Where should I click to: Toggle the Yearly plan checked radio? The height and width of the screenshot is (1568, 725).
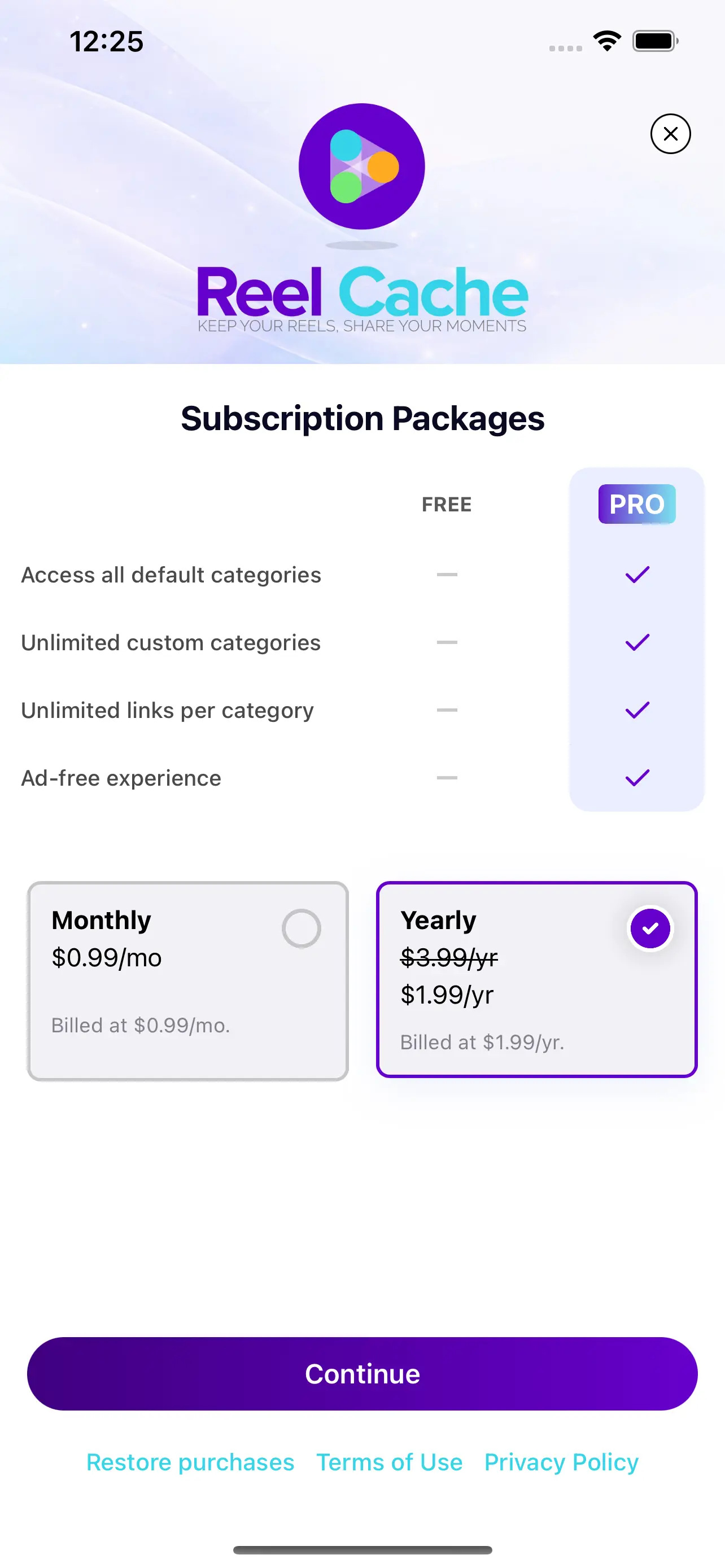650,928
